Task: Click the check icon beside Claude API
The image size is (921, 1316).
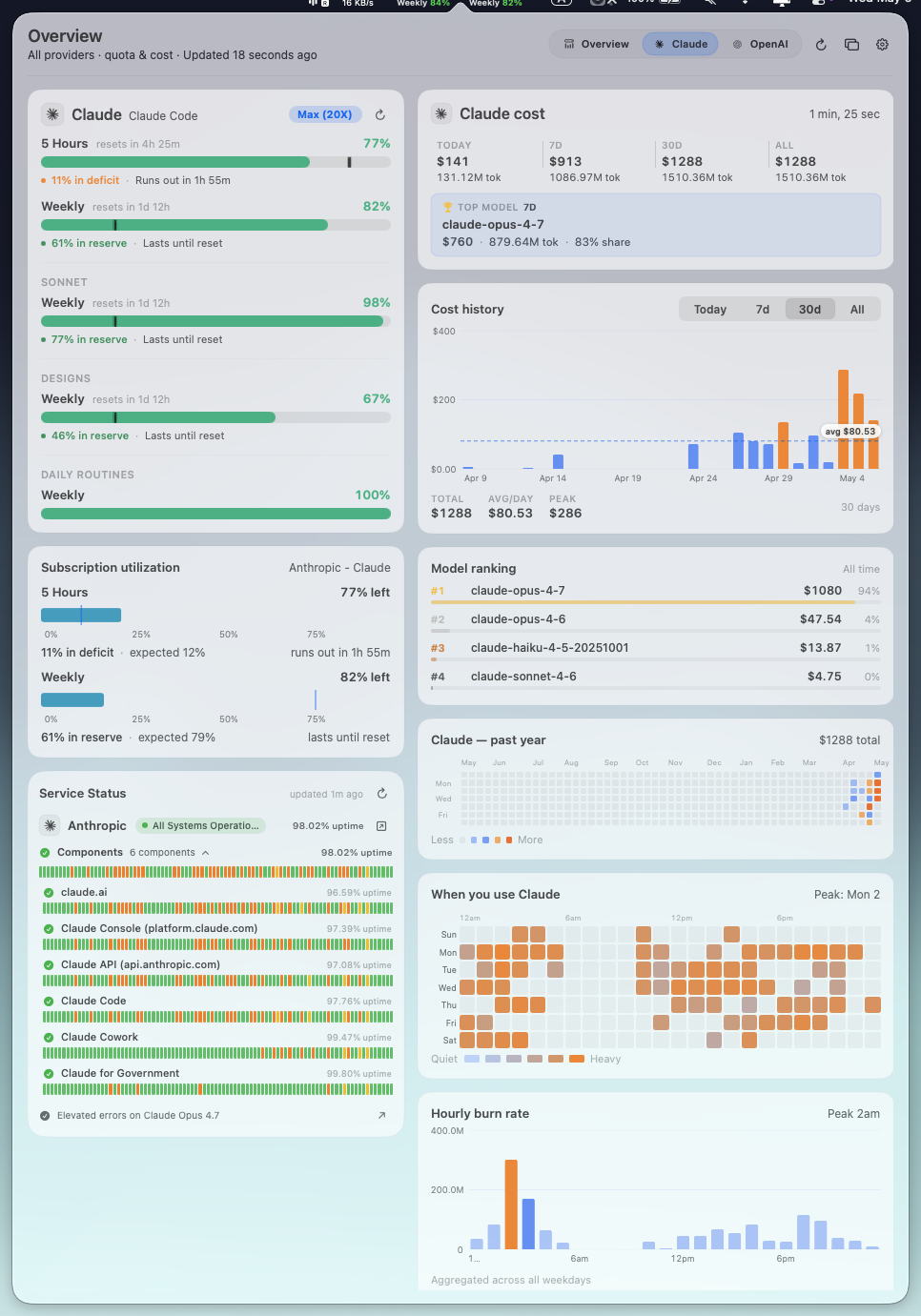Action: (x=49, y=965)
